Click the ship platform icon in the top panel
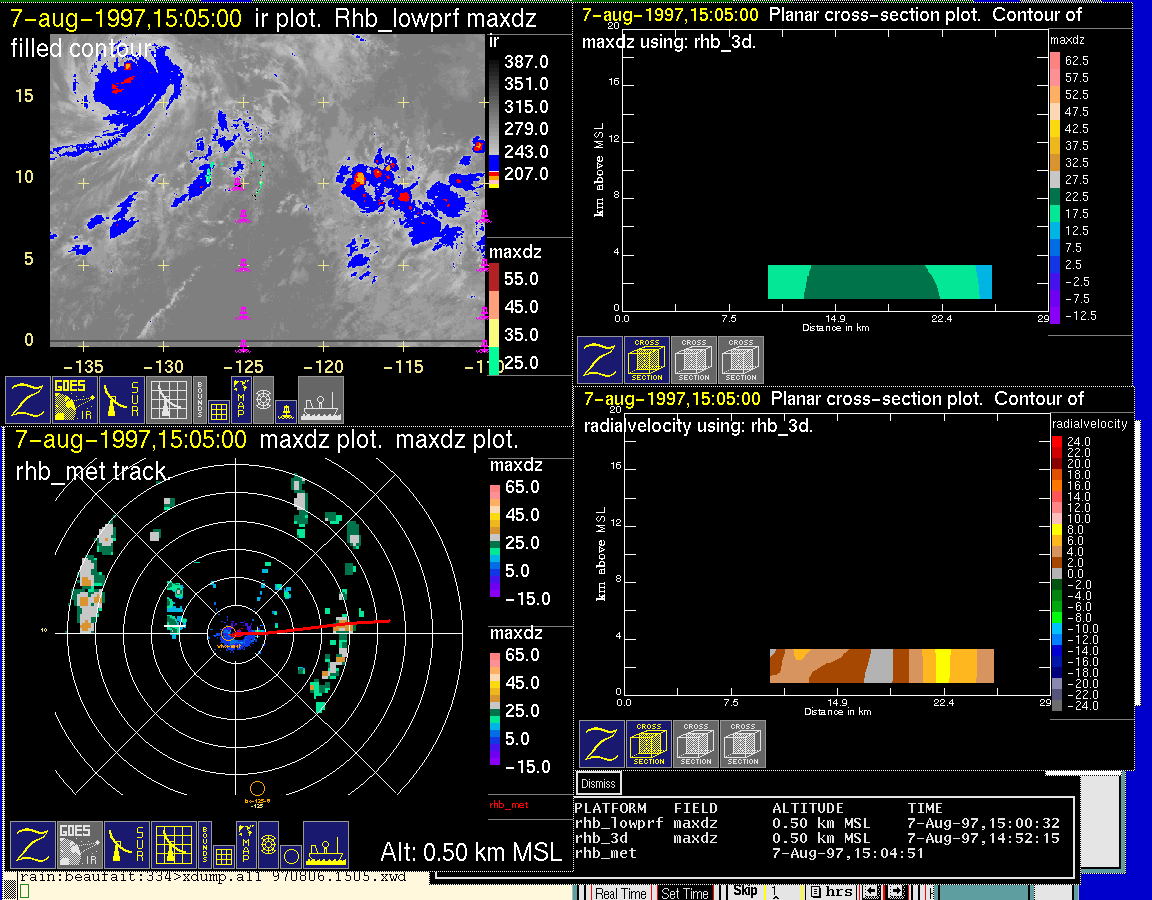Screen dimensions: 1152x900 point(320,399)
